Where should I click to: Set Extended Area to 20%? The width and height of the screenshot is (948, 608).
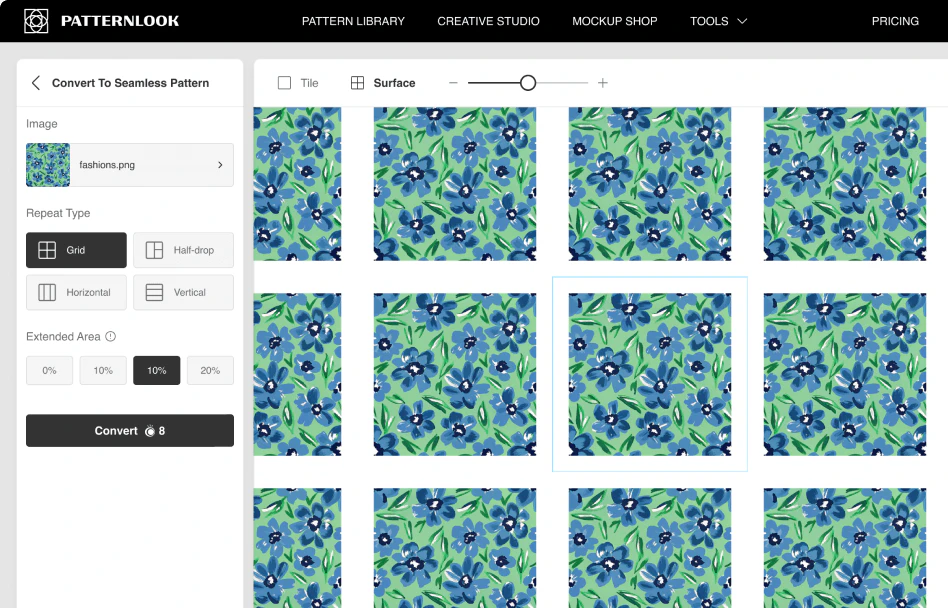tap(210, 371)
